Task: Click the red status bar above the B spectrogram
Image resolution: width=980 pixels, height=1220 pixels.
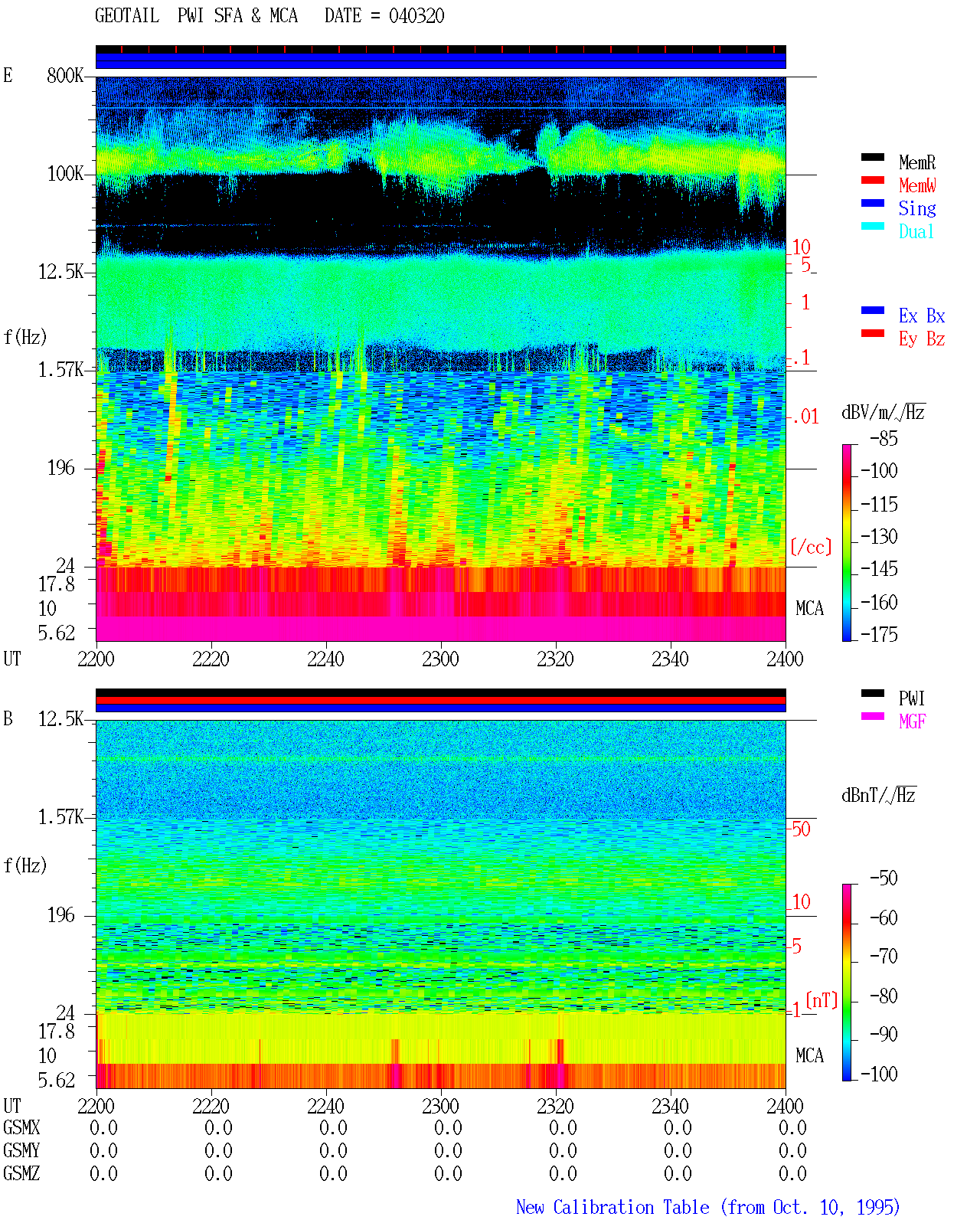Action: click(x=440, y=700)
